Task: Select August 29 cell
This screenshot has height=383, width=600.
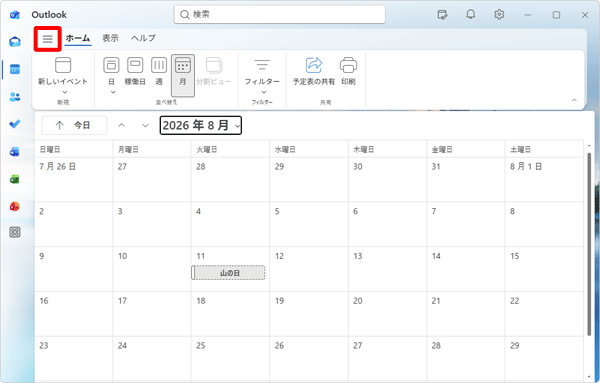Action: tap(544, 359)
